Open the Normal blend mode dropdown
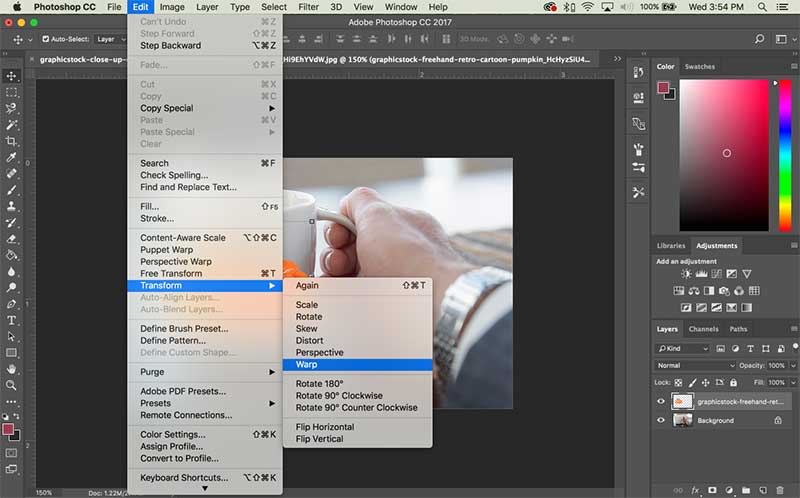 click(695, 365)
